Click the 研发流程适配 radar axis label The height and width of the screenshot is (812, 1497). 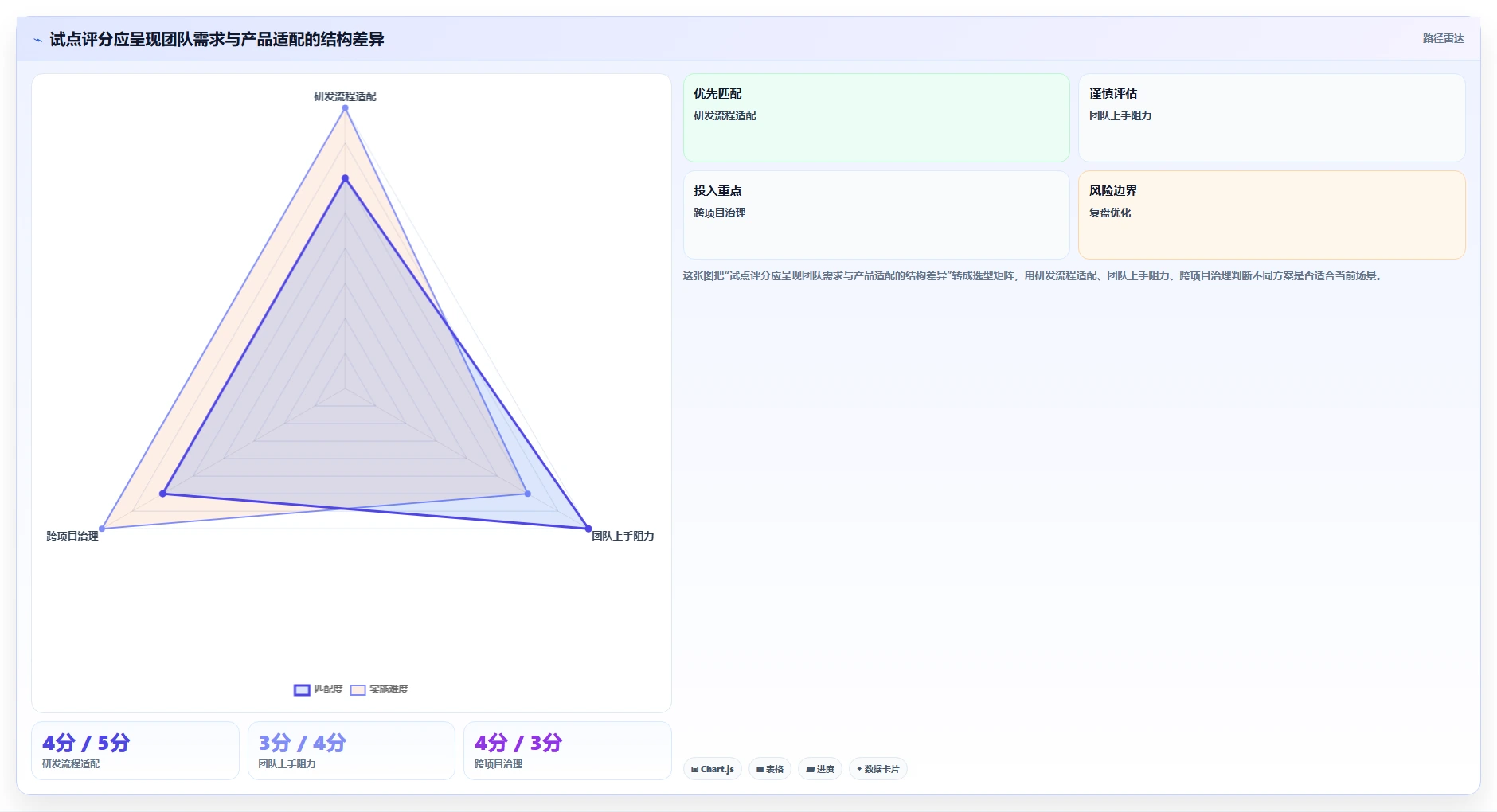pos(345,96)
